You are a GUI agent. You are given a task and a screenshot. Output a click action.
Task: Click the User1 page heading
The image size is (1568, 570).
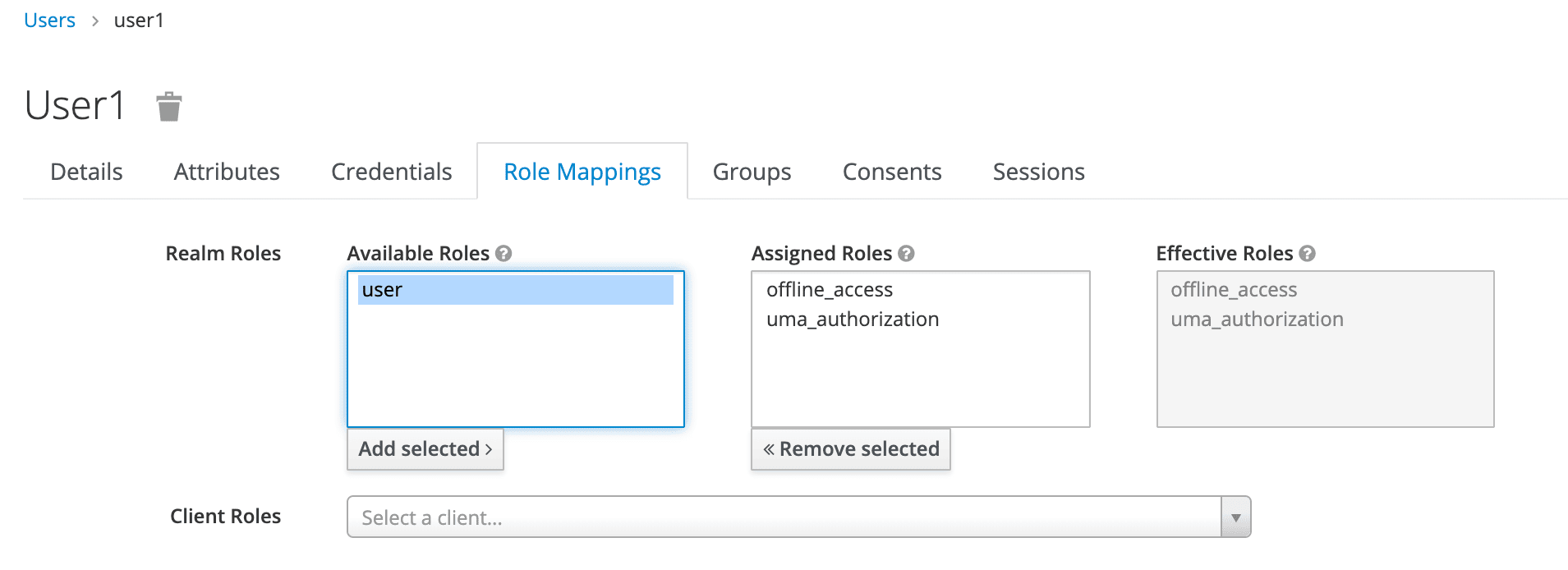click(75, 106)
